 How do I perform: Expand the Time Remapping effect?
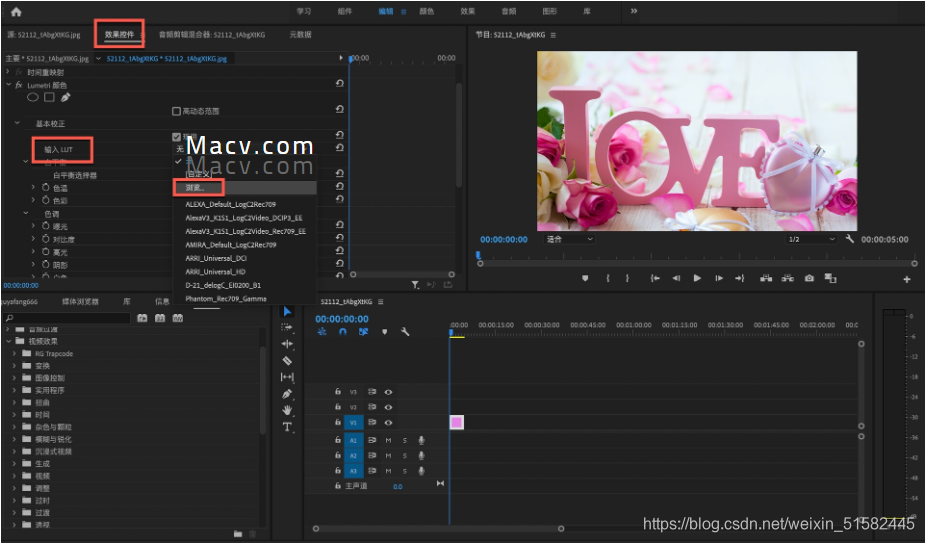coord(8,71)
